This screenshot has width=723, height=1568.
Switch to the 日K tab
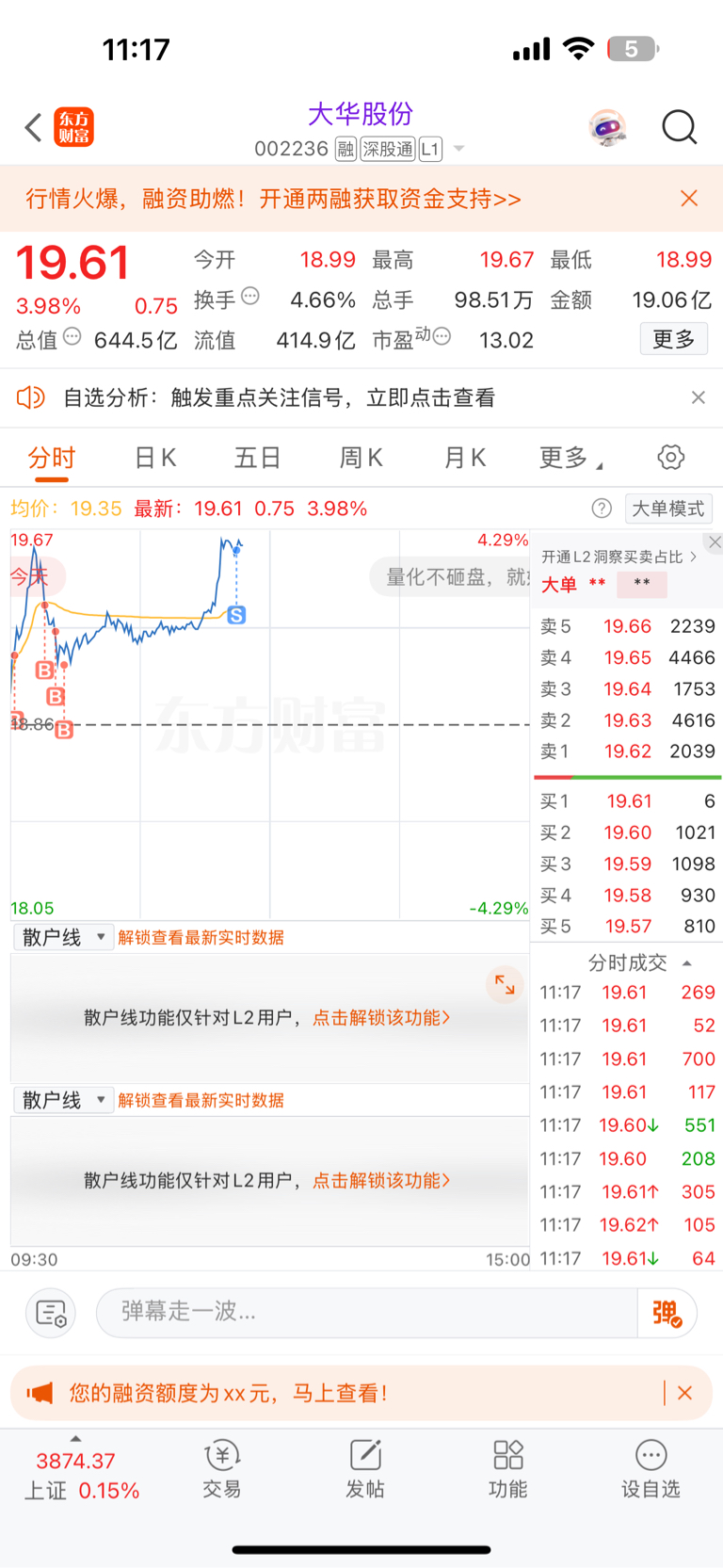tap(155, 459)
